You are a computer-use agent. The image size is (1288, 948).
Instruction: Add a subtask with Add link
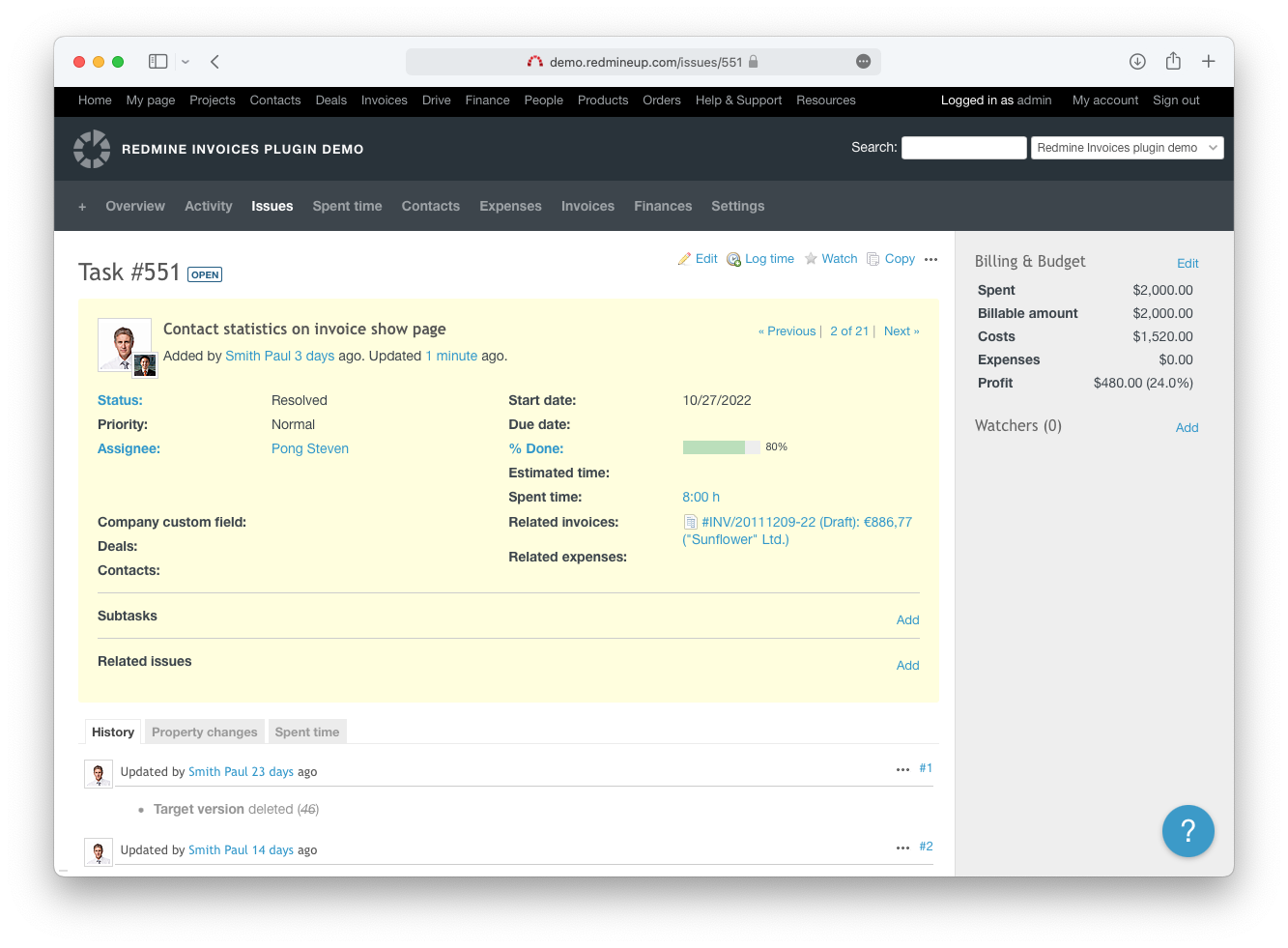point(907,620)
